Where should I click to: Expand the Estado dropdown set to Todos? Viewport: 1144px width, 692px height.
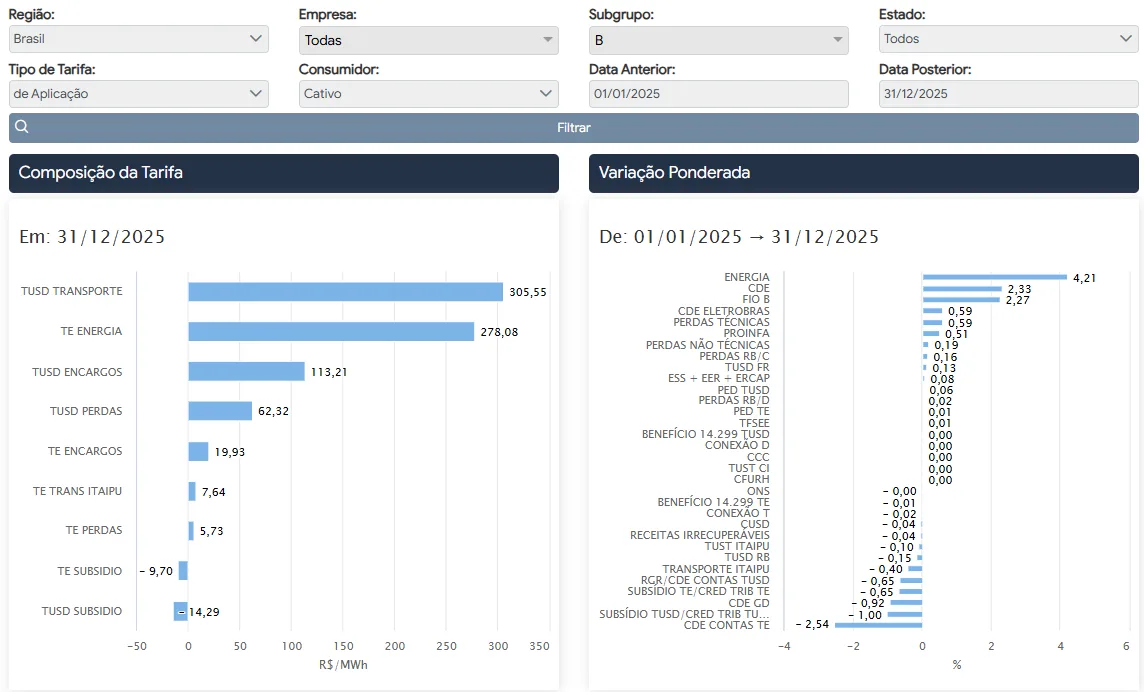(1008, 39)
